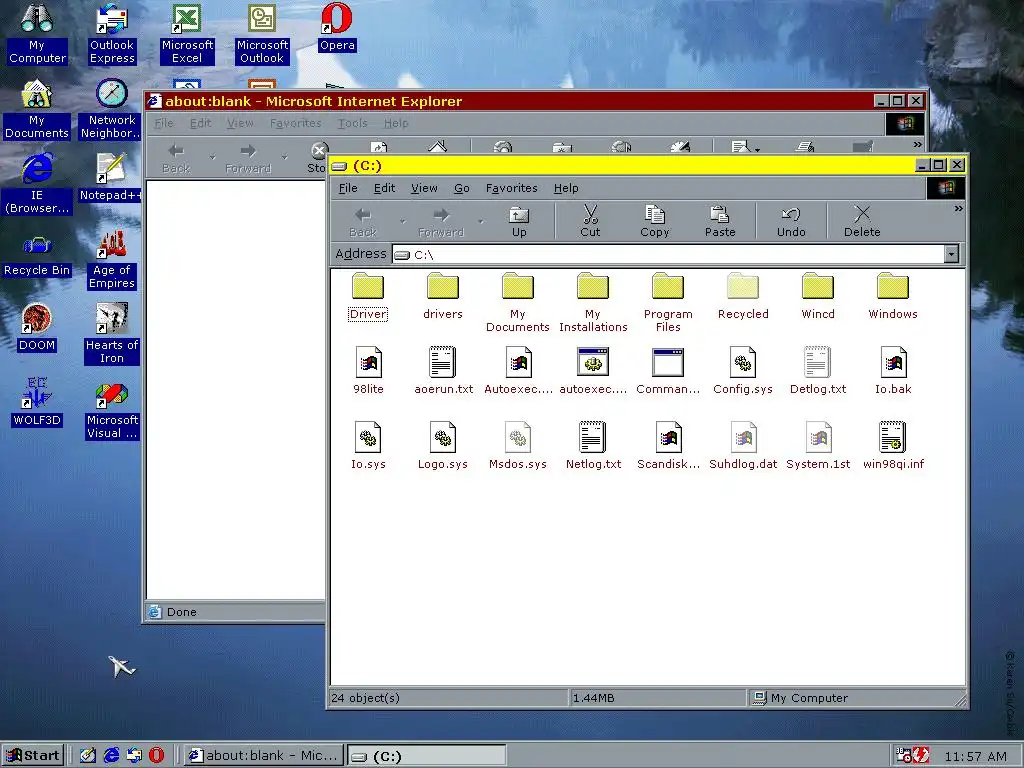
Task: Select the Suhdlog.dat file
Action: [743, 446]
